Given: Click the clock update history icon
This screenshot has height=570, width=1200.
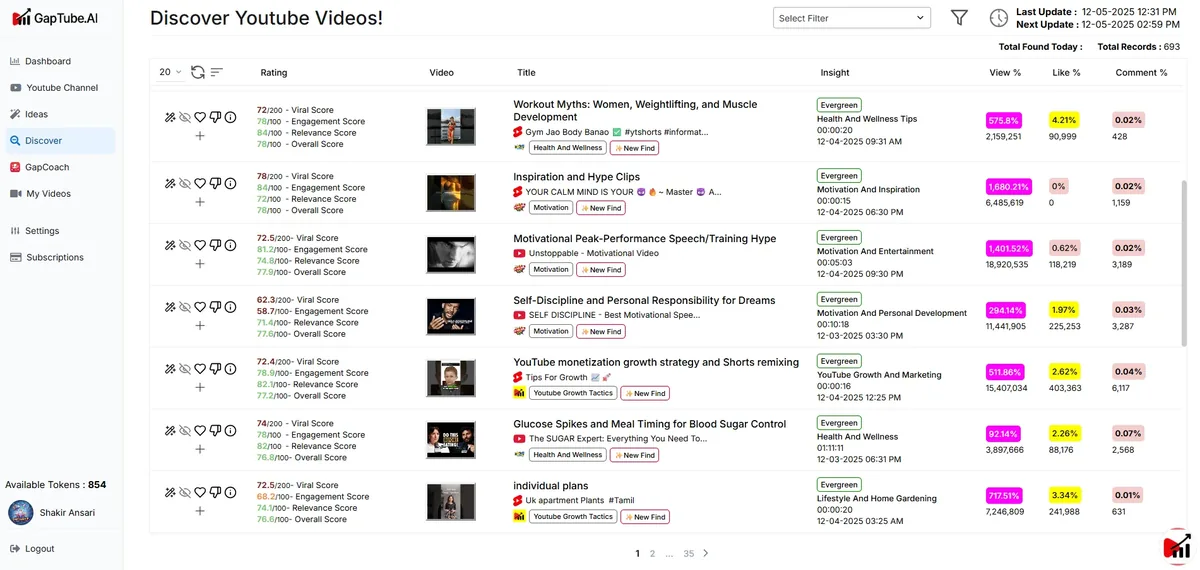Looking at the screenshot, I should (998, 17).
